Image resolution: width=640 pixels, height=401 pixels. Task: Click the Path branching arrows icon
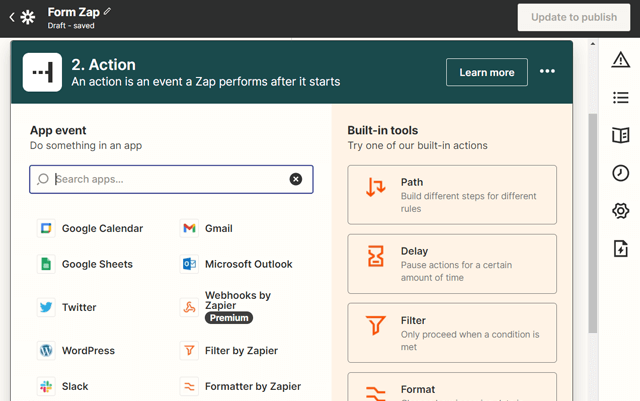(376, 187)
